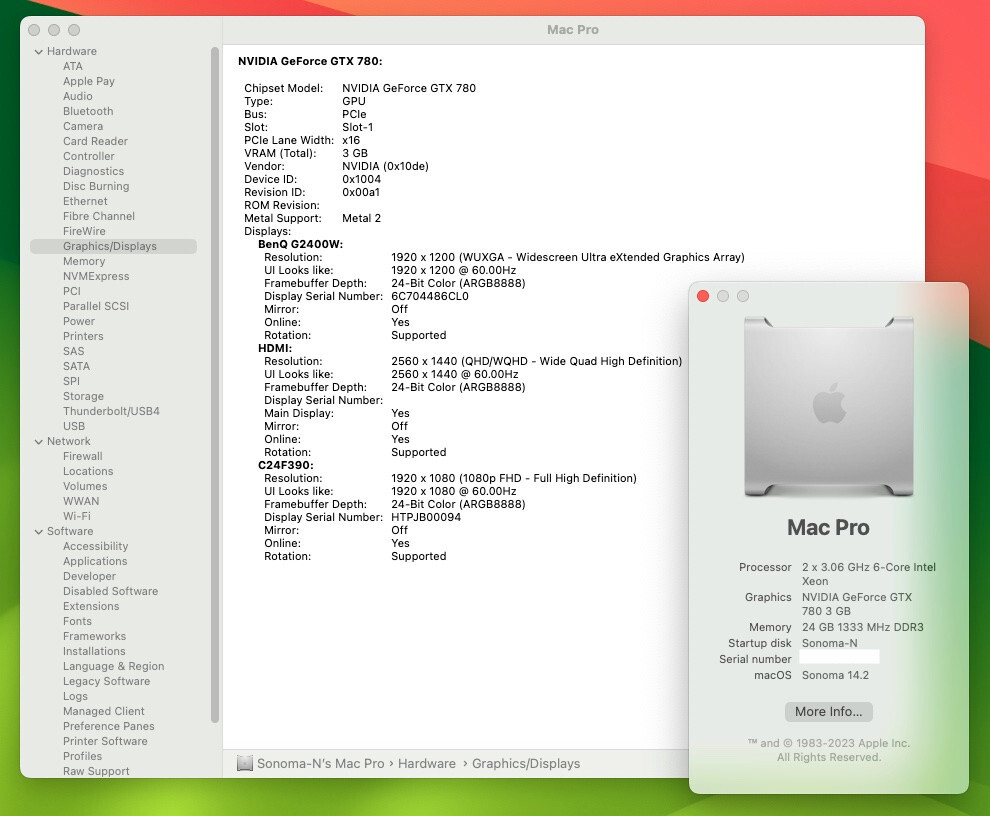Select Accessibility under Software
The image size is (990, 816).
[x=95, y=546]
